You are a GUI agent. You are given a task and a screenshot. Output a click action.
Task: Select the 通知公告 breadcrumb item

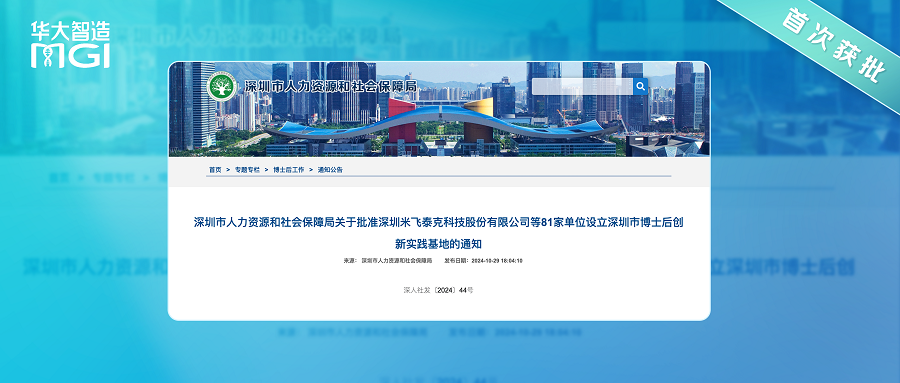click(x=330, y=170)
